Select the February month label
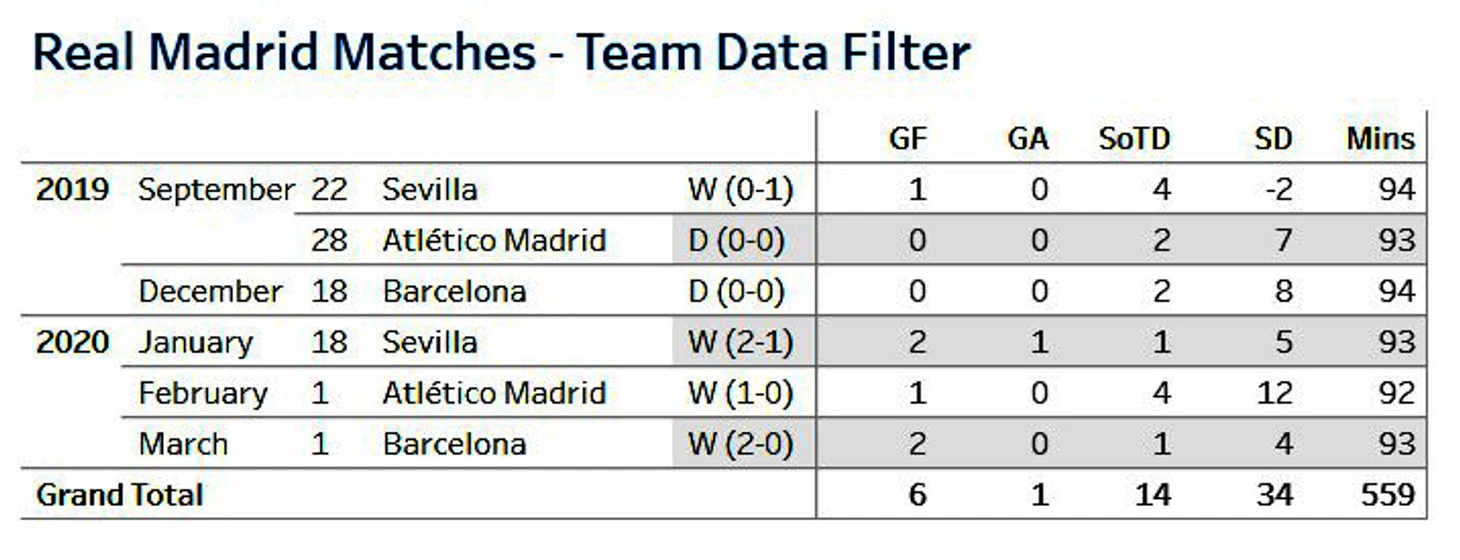 coord(203,393)
